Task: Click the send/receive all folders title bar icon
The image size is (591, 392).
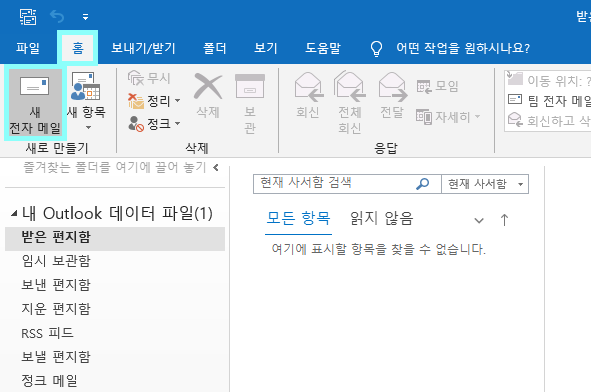Action: coord(28,17)
